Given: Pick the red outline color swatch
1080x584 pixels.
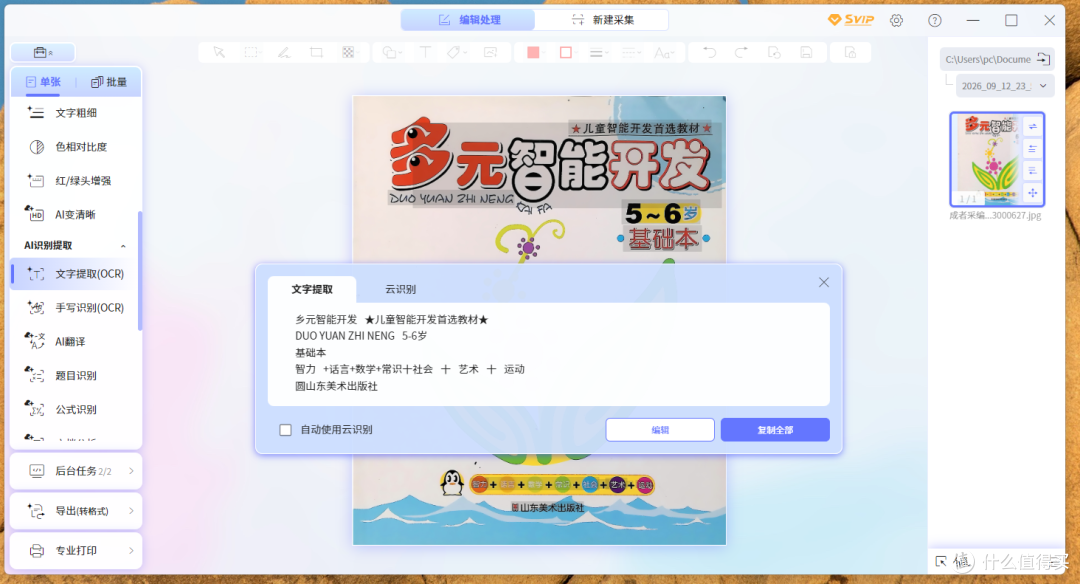Looking at the screenshot, I should (x=565, y=52).
